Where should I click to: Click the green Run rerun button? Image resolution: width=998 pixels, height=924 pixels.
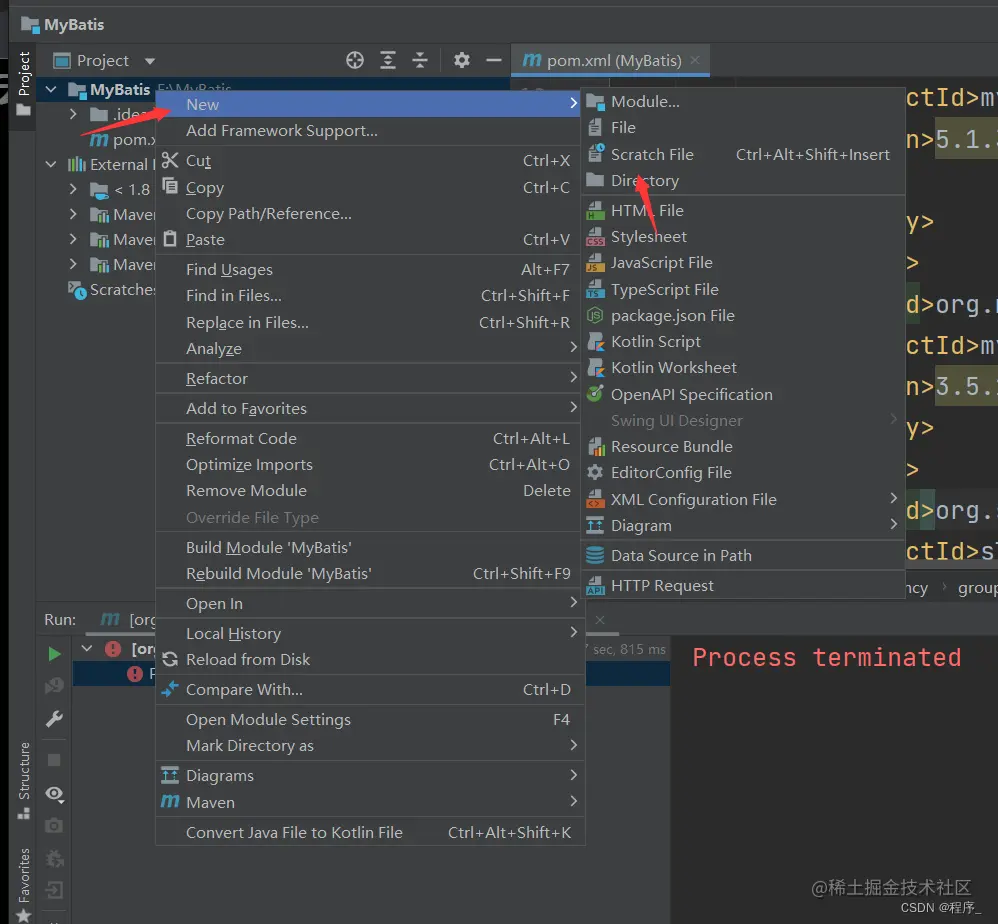pyautogui.click(x=54, y=654)
